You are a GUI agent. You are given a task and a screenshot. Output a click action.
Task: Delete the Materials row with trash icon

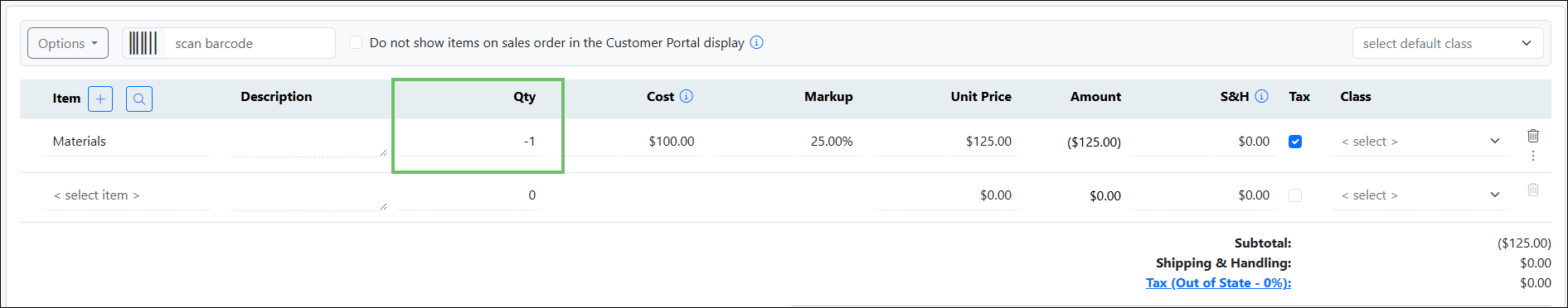[x=1533, y=136]
